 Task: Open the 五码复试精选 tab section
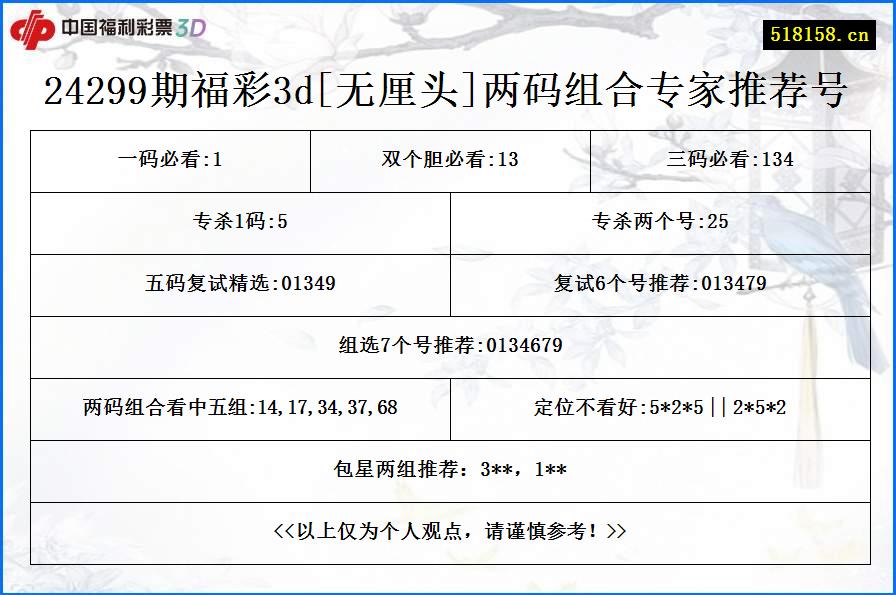click(x=238, y=284)
